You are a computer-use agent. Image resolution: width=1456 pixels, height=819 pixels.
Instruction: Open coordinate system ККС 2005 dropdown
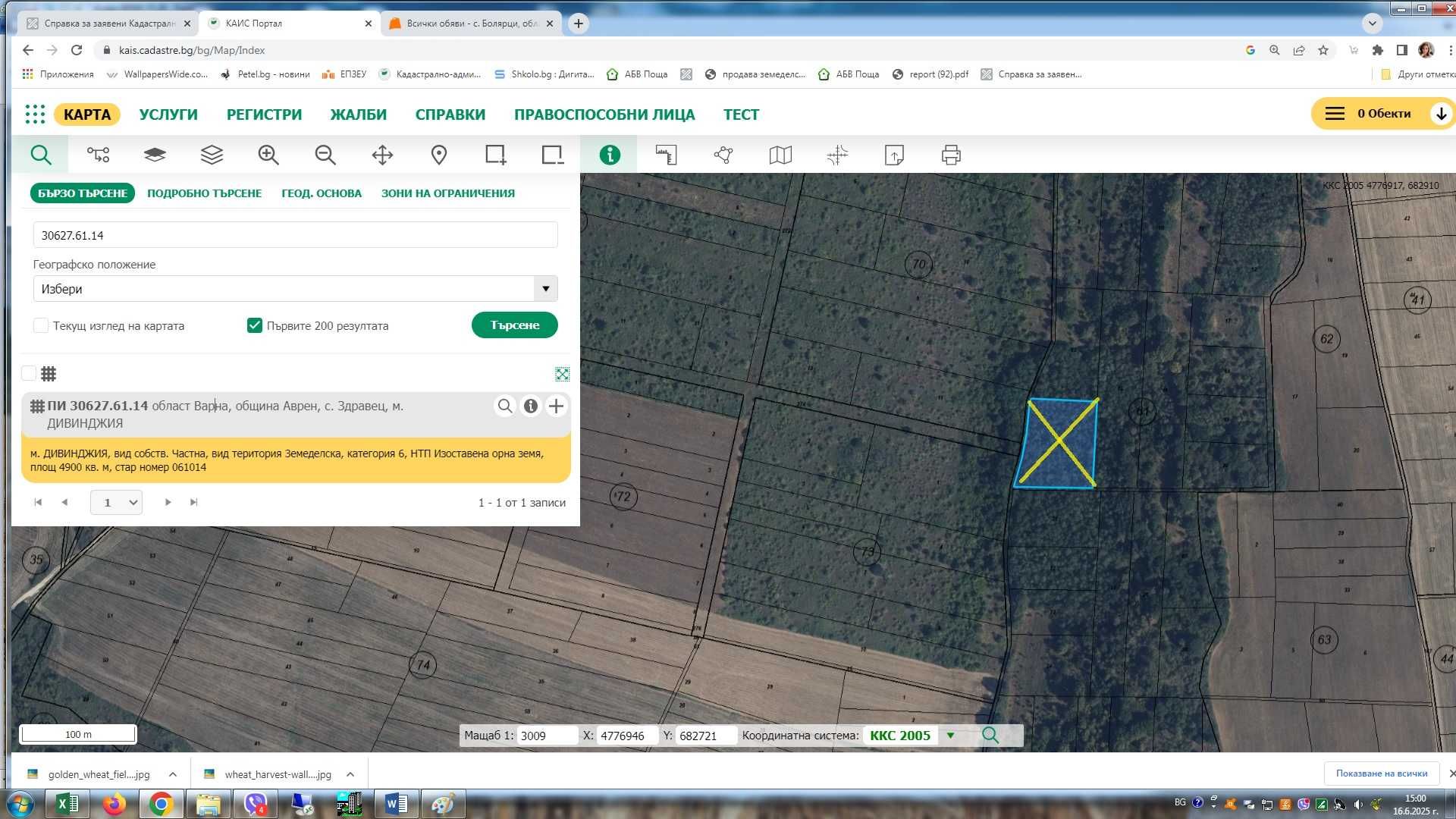click(950, 735)
